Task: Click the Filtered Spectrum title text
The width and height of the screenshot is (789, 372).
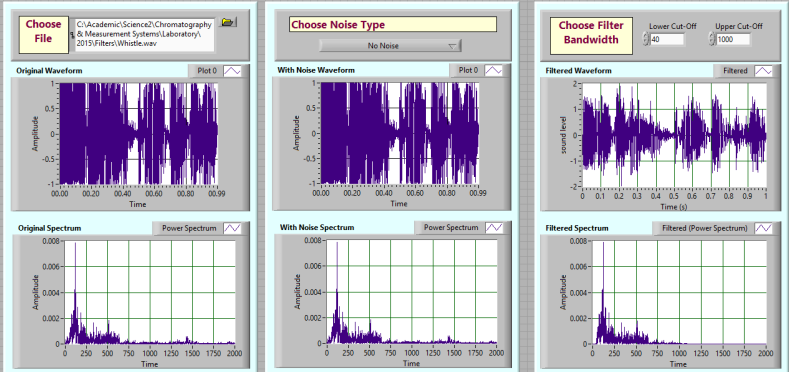Action: click(x=577, y=229)
